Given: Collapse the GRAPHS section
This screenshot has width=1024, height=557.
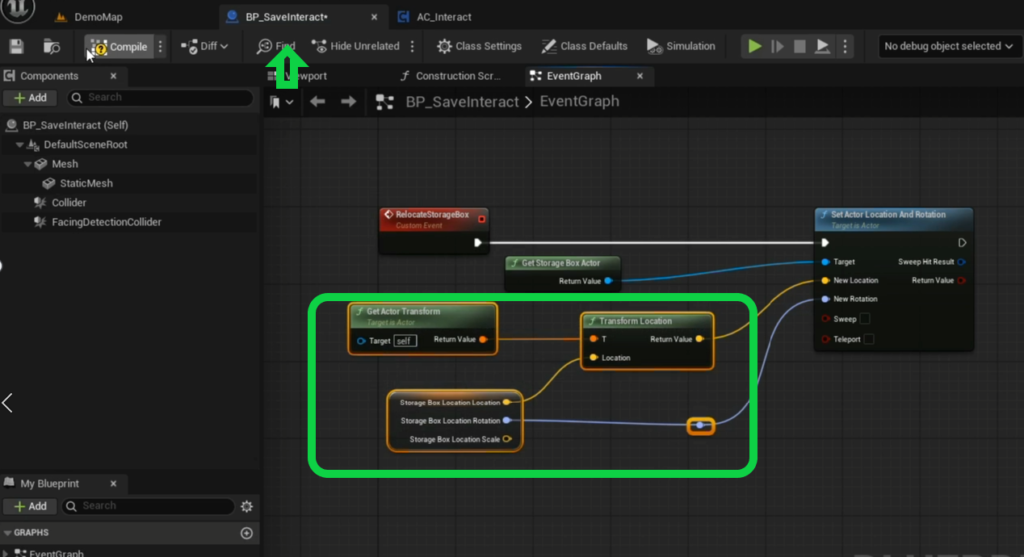Looking at the screenshot, I should pyautogui.click(x=7, y=533).
